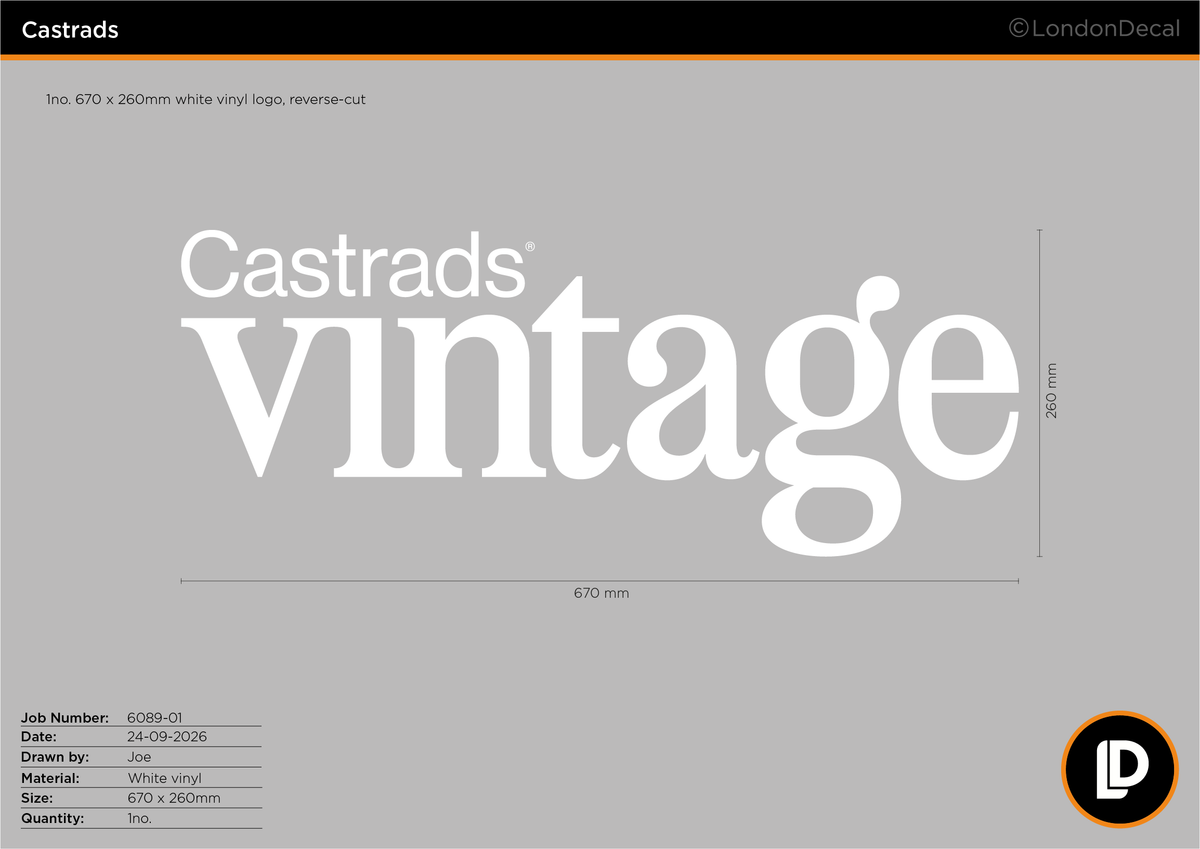1200x849 pixels.
Task: Click the Material value White vinyl
Action: [x=165, y=778]
